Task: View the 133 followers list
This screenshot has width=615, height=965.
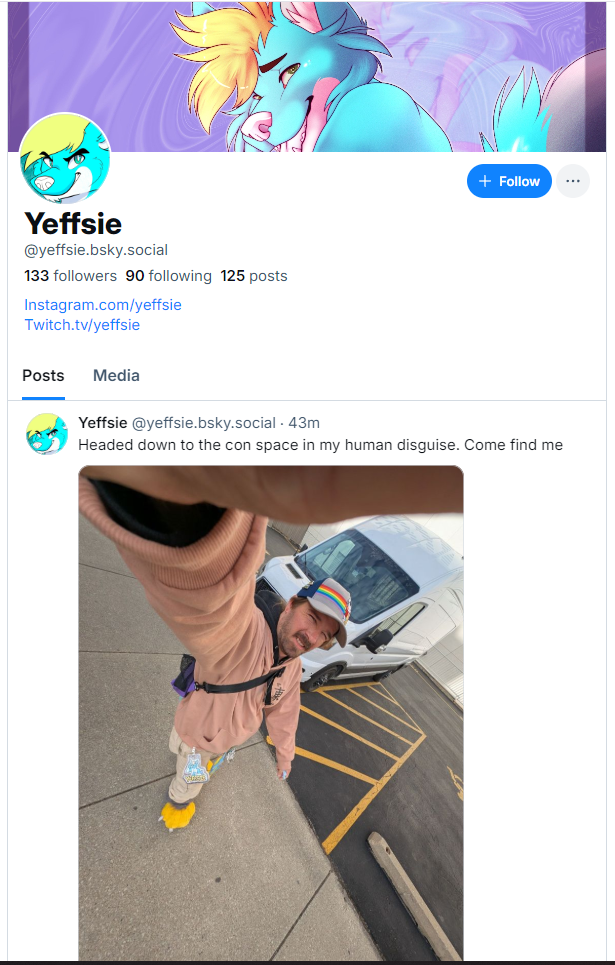Action: 70,276
